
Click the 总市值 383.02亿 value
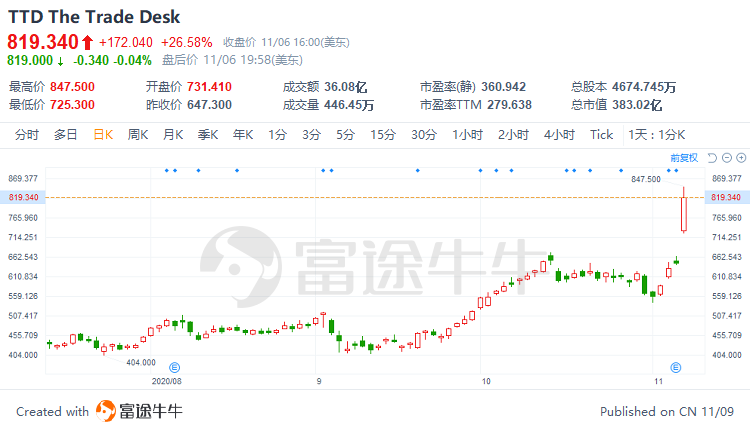[x=637, y=105]
